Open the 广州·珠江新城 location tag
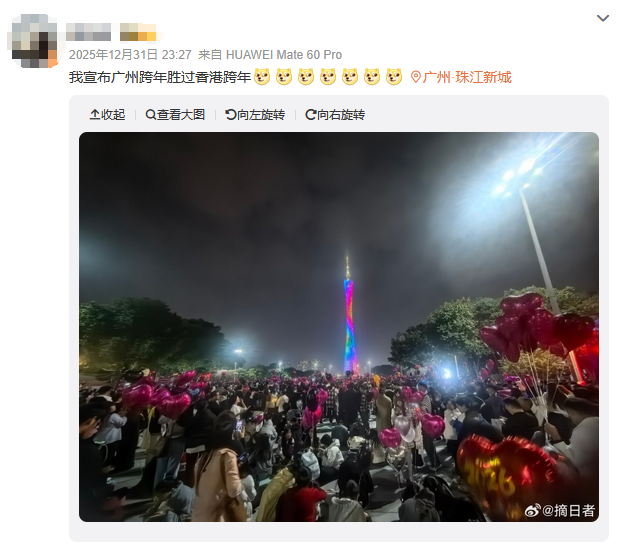 (467, 77)
